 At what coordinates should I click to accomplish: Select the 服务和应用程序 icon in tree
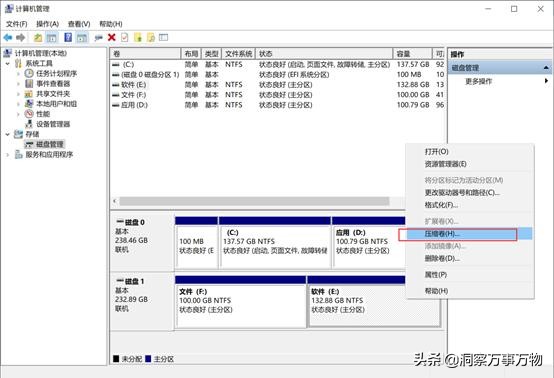pos(18,155)
